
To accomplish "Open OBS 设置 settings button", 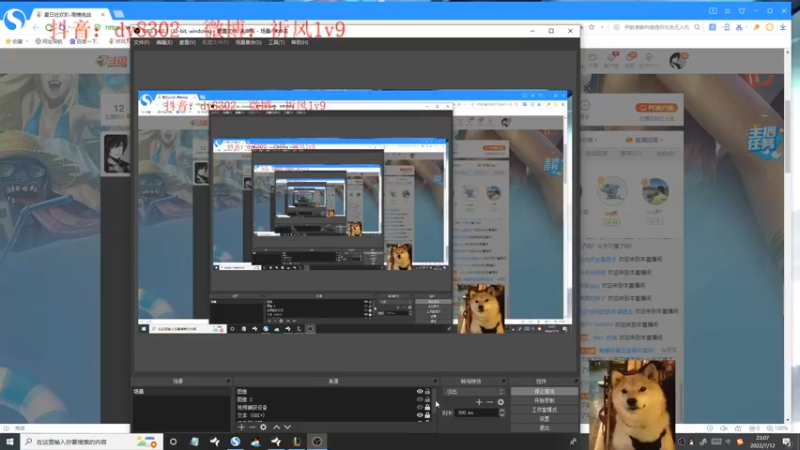I will 544,419.
